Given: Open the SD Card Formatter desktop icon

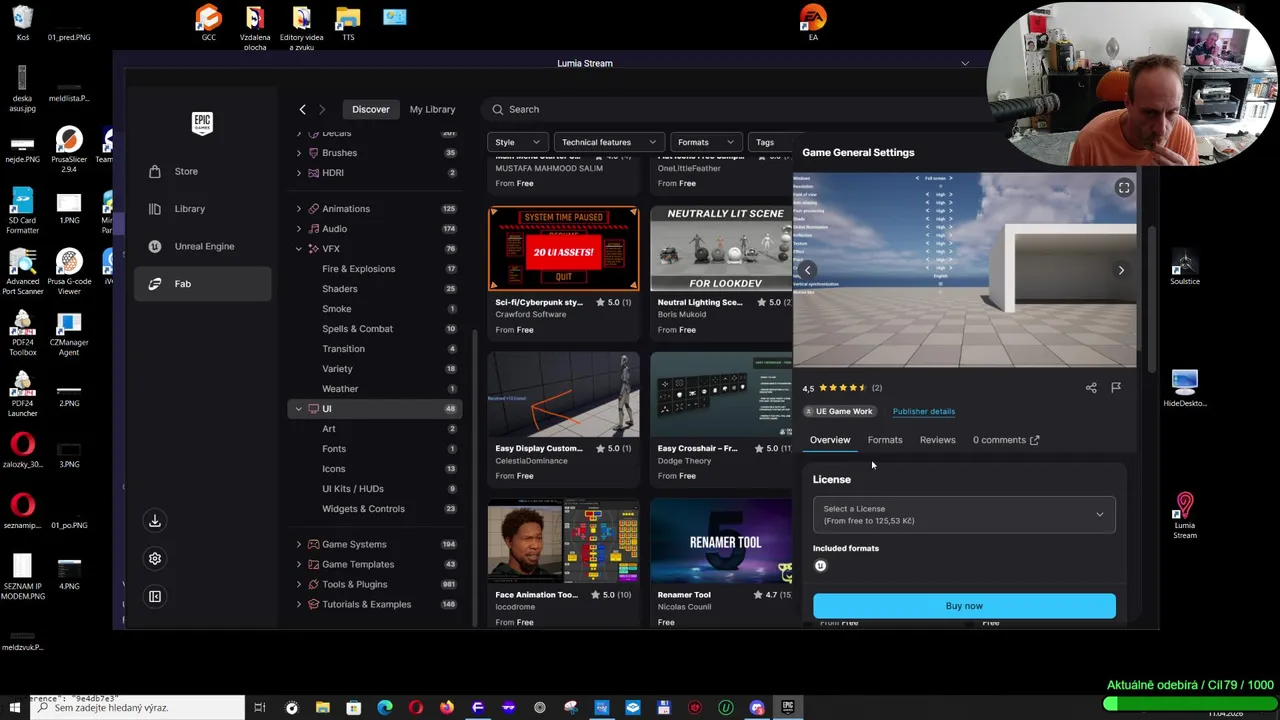Looking at the screenshot, I should [22, 211].
